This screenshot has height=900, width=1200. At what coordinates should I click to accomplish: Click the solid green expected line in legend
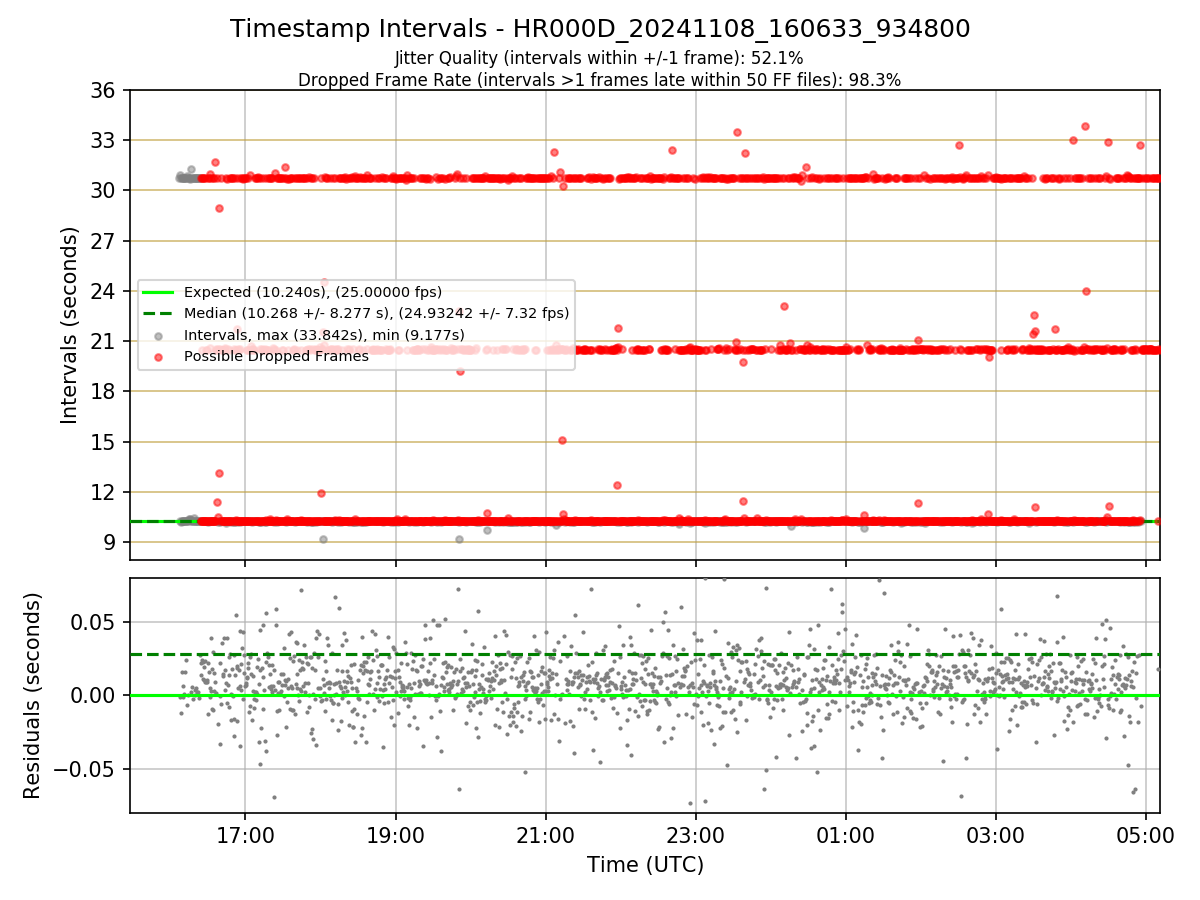click(159, 292)
